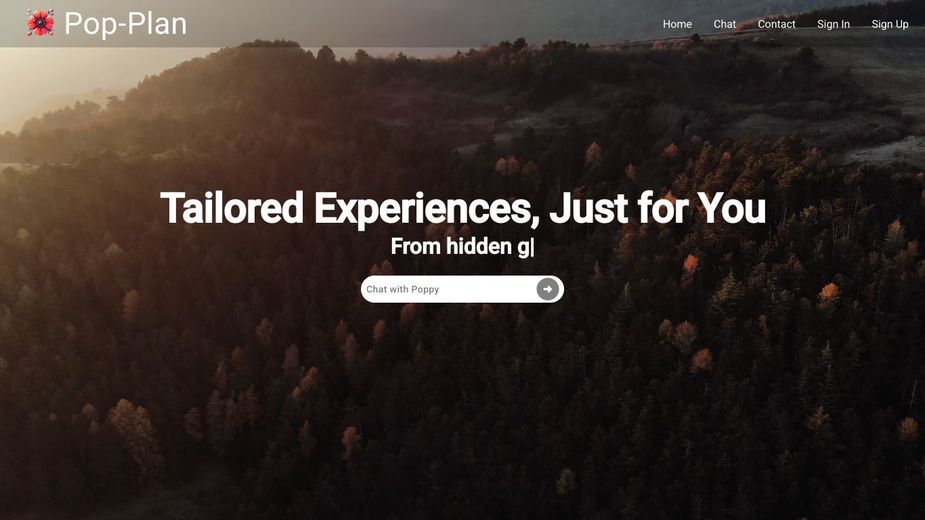Go to the Chat page
This screenshot has width=925, height=520.
[x=724, y=24]
